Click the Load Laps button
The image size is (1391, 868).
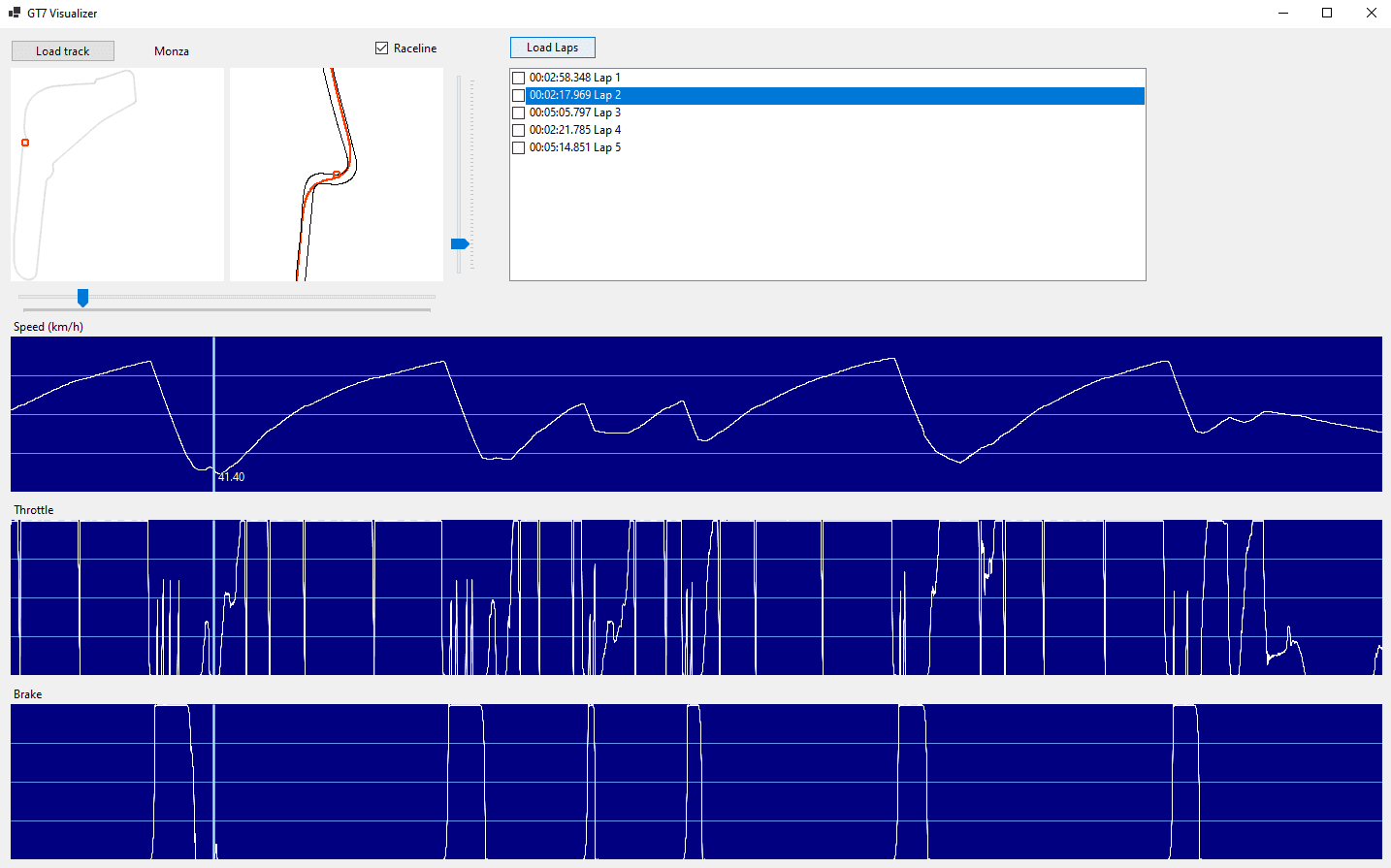[x=553, y=48]
